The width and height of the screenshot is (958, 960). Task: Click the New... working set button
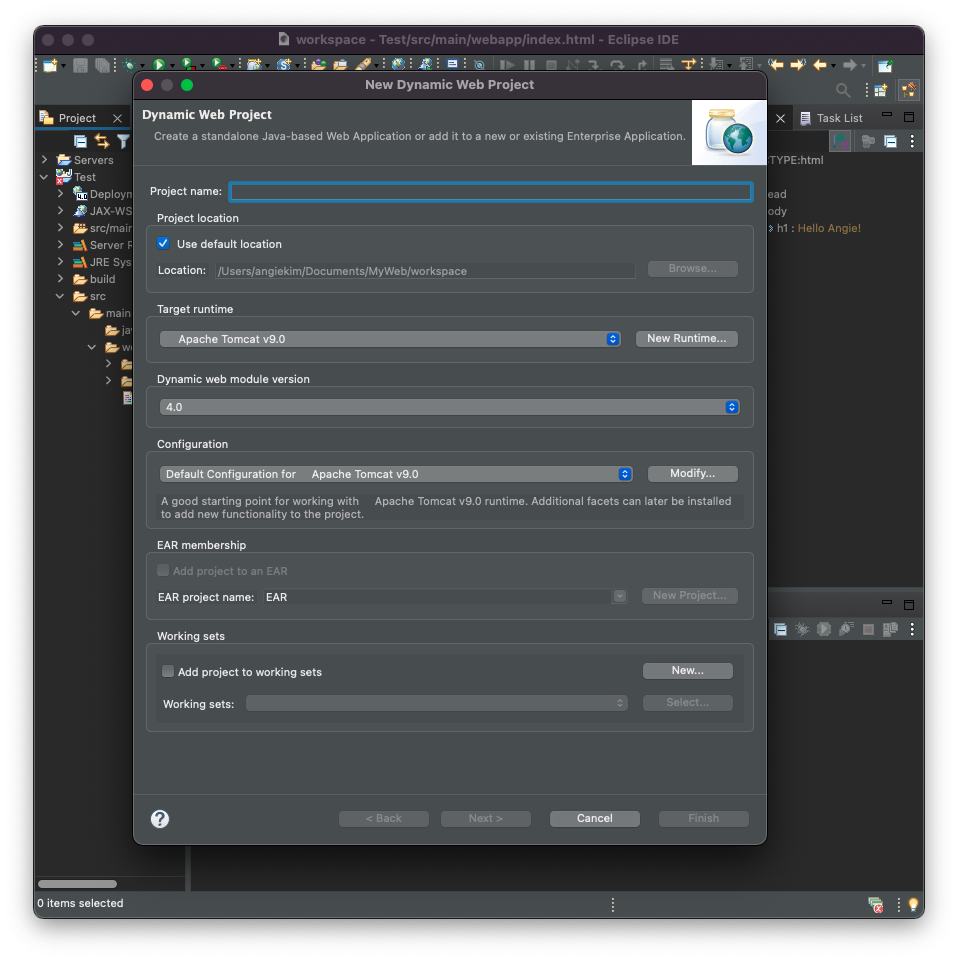click(687, 670)
